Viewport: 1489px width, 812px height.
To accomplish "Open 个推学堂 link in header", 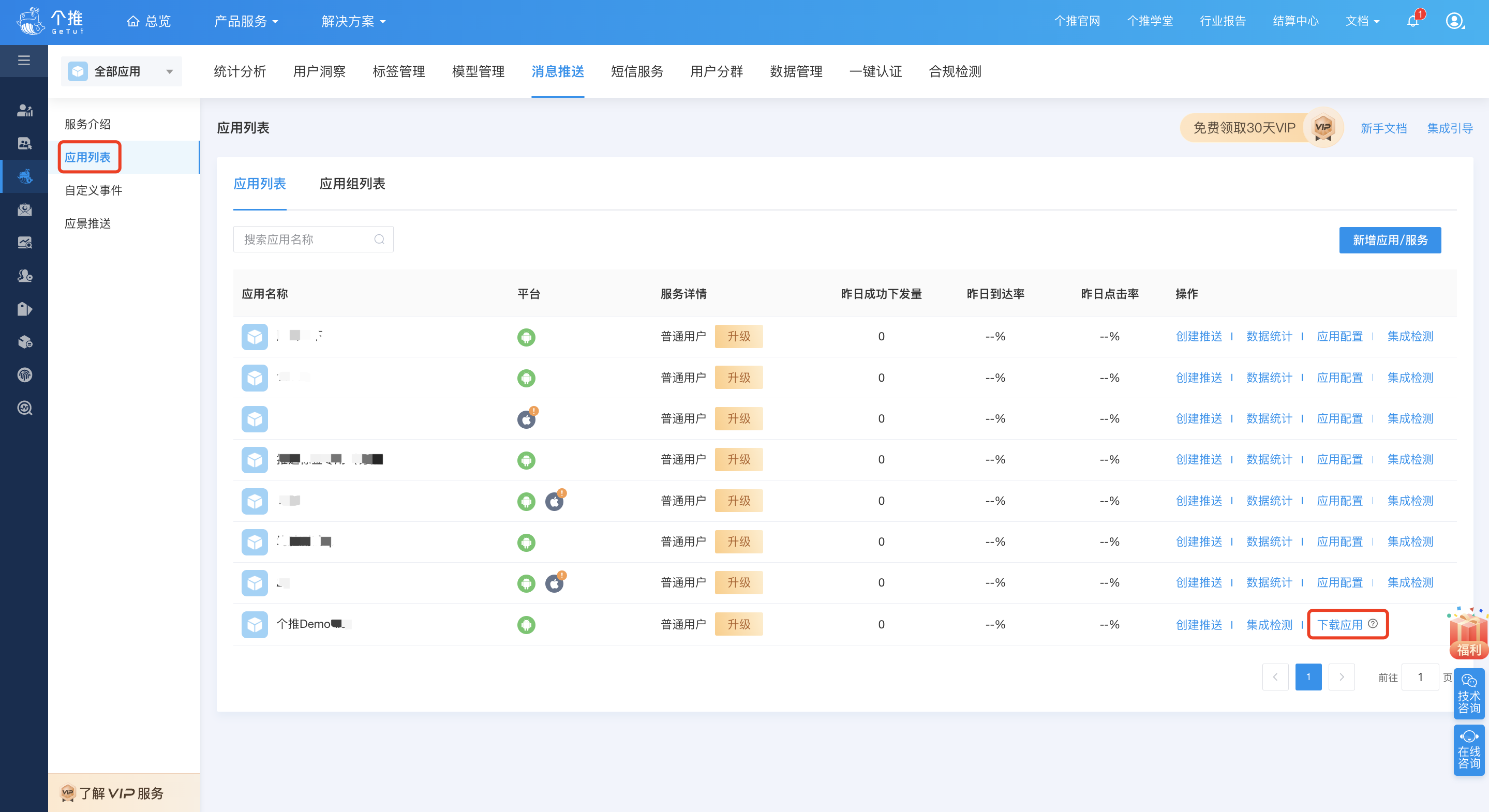I will pyautogui.click(x=1150, y=21).
